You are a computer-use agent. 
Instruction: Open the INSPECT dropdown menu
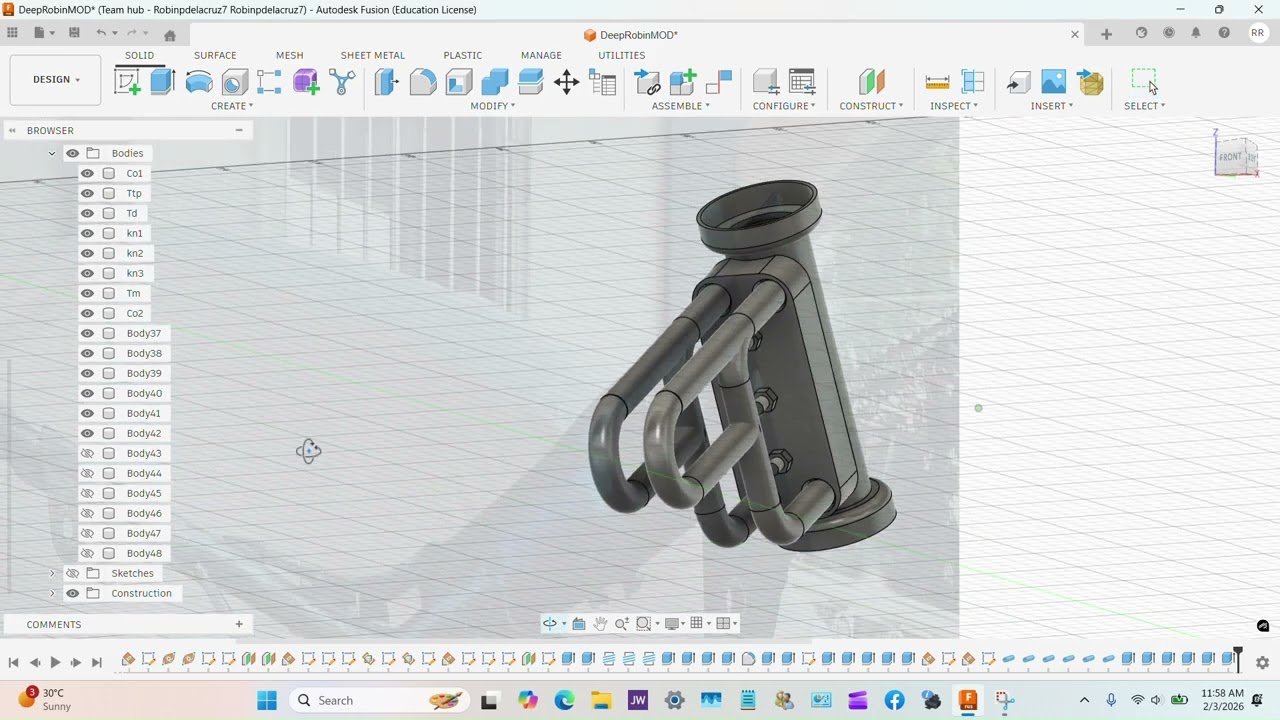pos(954,106)
